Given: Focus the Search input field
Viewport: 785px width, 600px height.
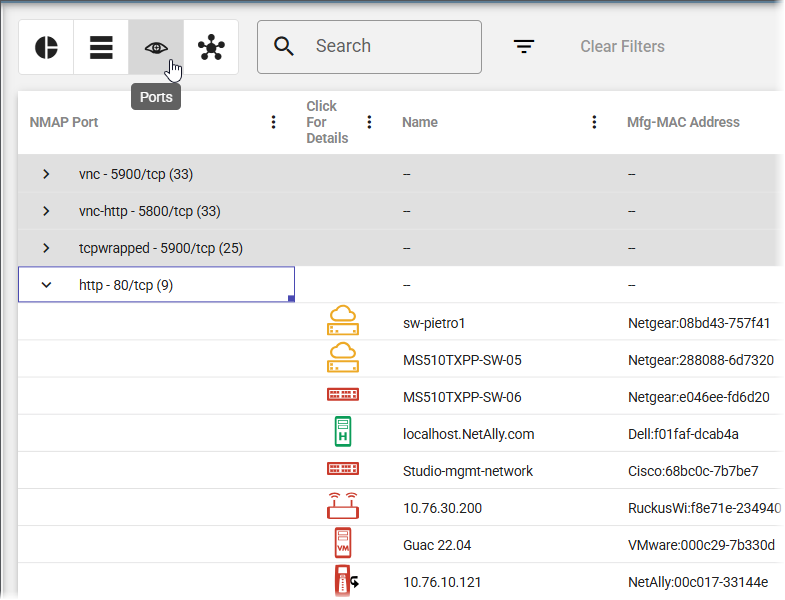Looking at the screenshot, I should point(369,47).
